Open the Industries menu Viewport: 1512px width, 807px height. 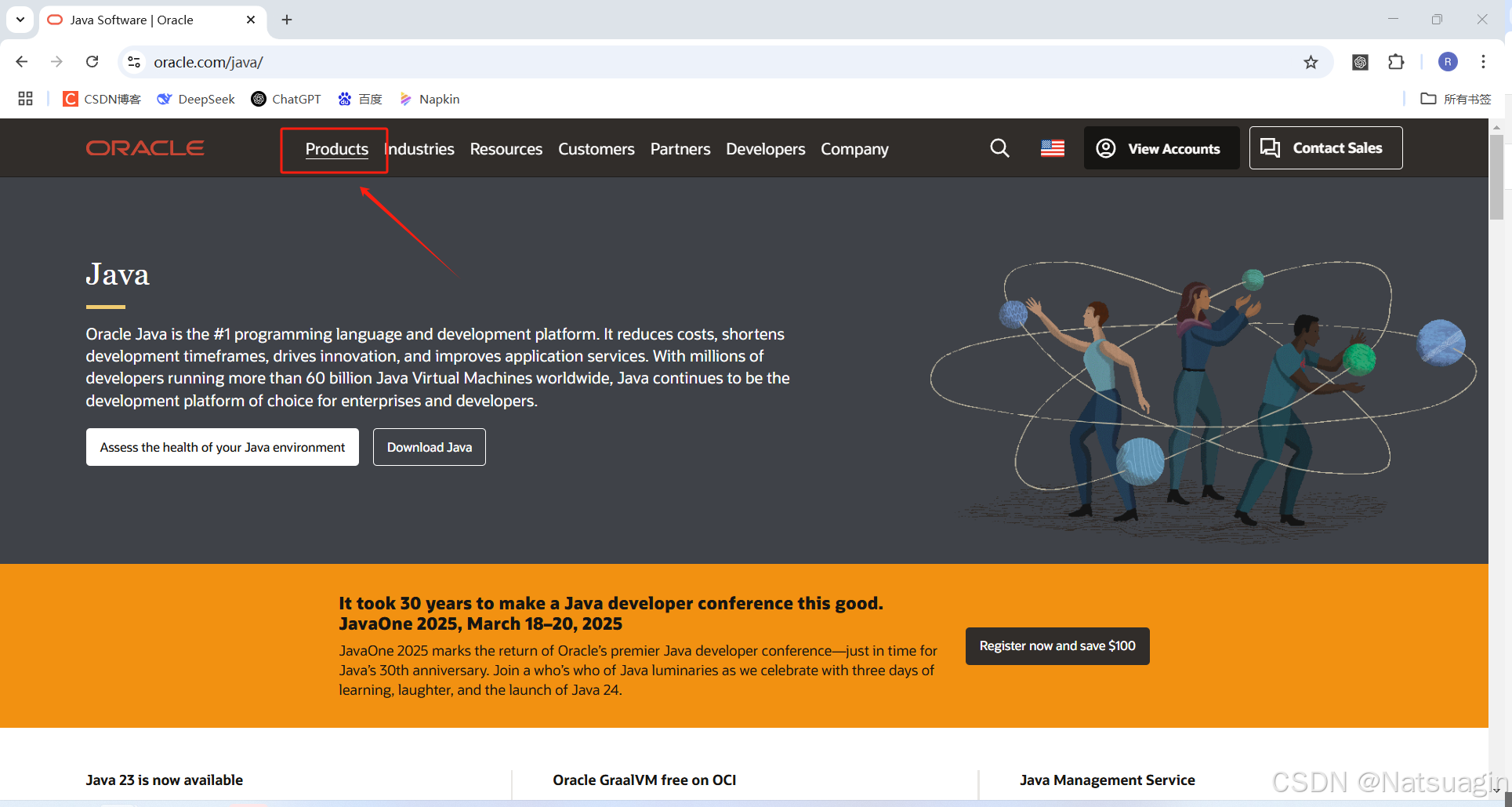pos(419,149)
